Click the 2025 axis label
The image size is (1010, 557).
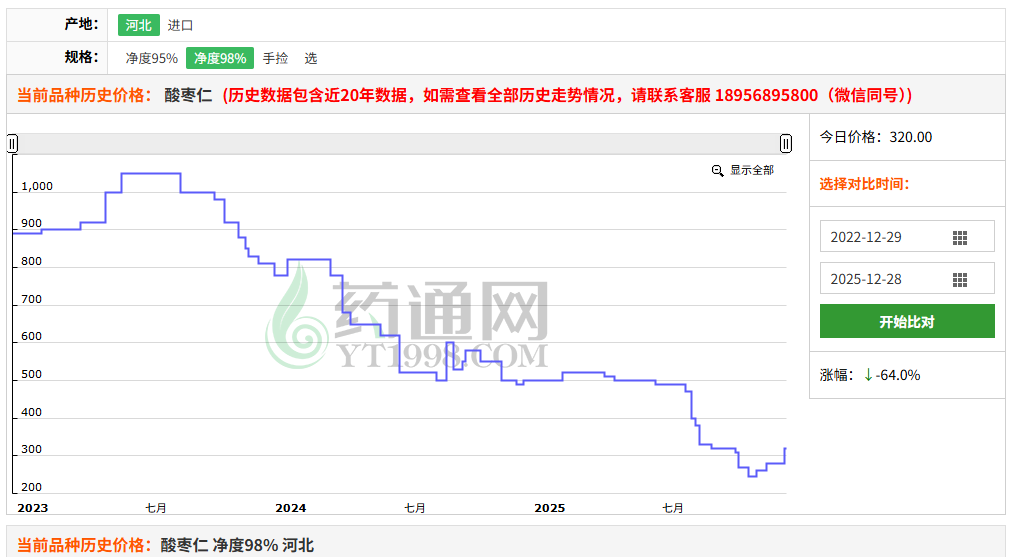pyautogui.click(x=549, y=508)
